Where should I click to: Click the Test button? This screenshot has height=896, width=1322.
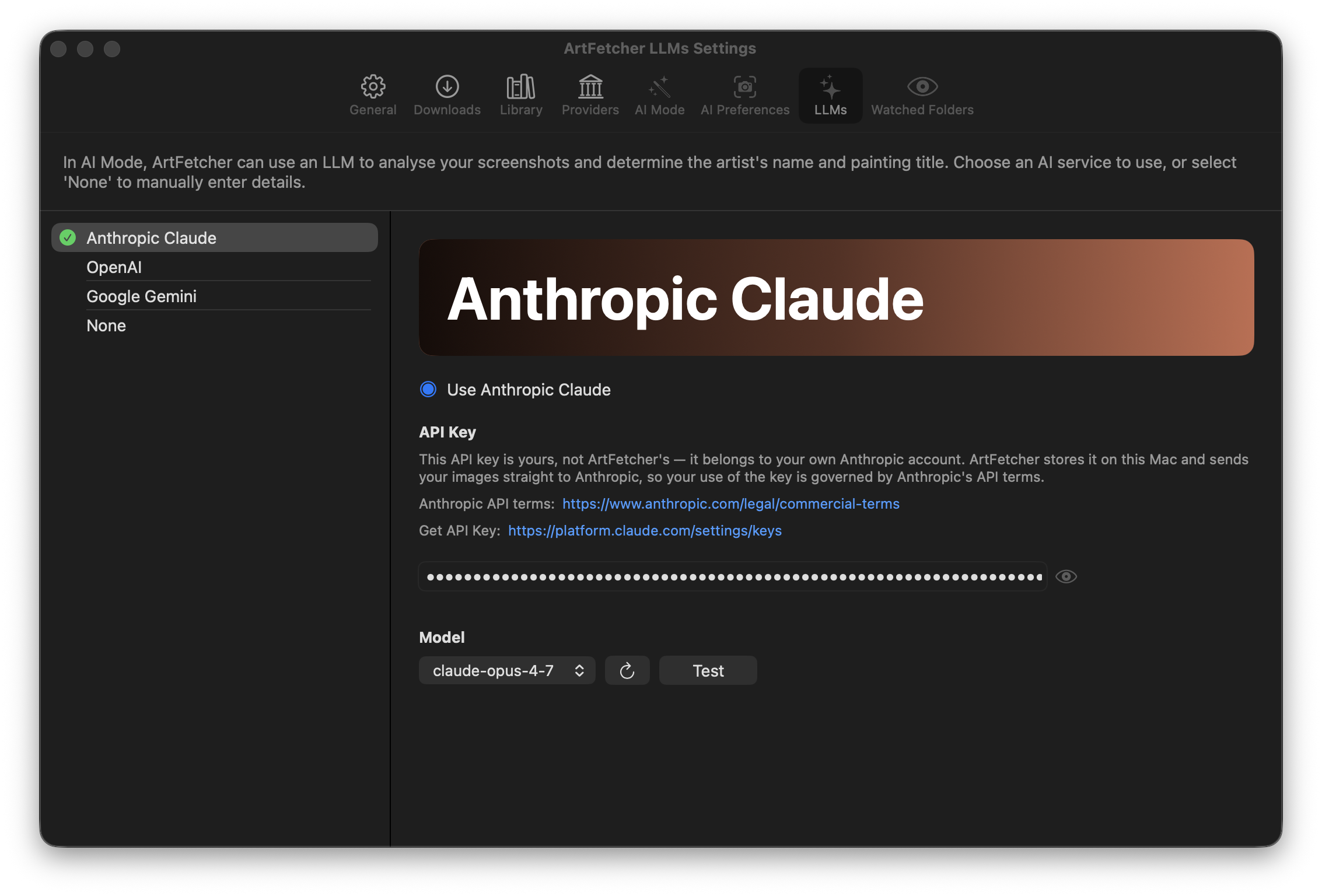(x=708, y=670)
